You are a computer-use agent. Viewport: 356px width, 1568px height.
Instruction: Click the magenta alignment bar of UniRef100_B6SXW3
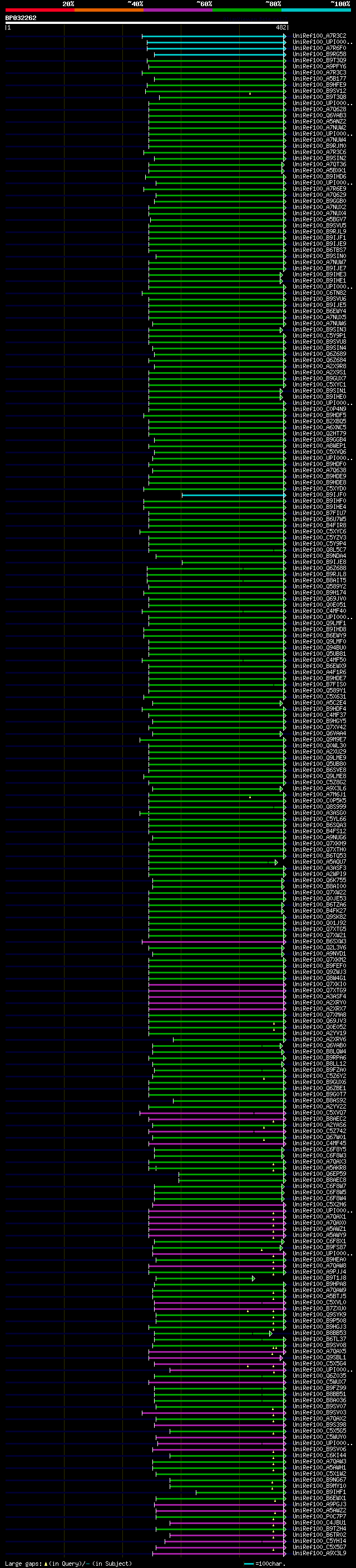(214, 942)
